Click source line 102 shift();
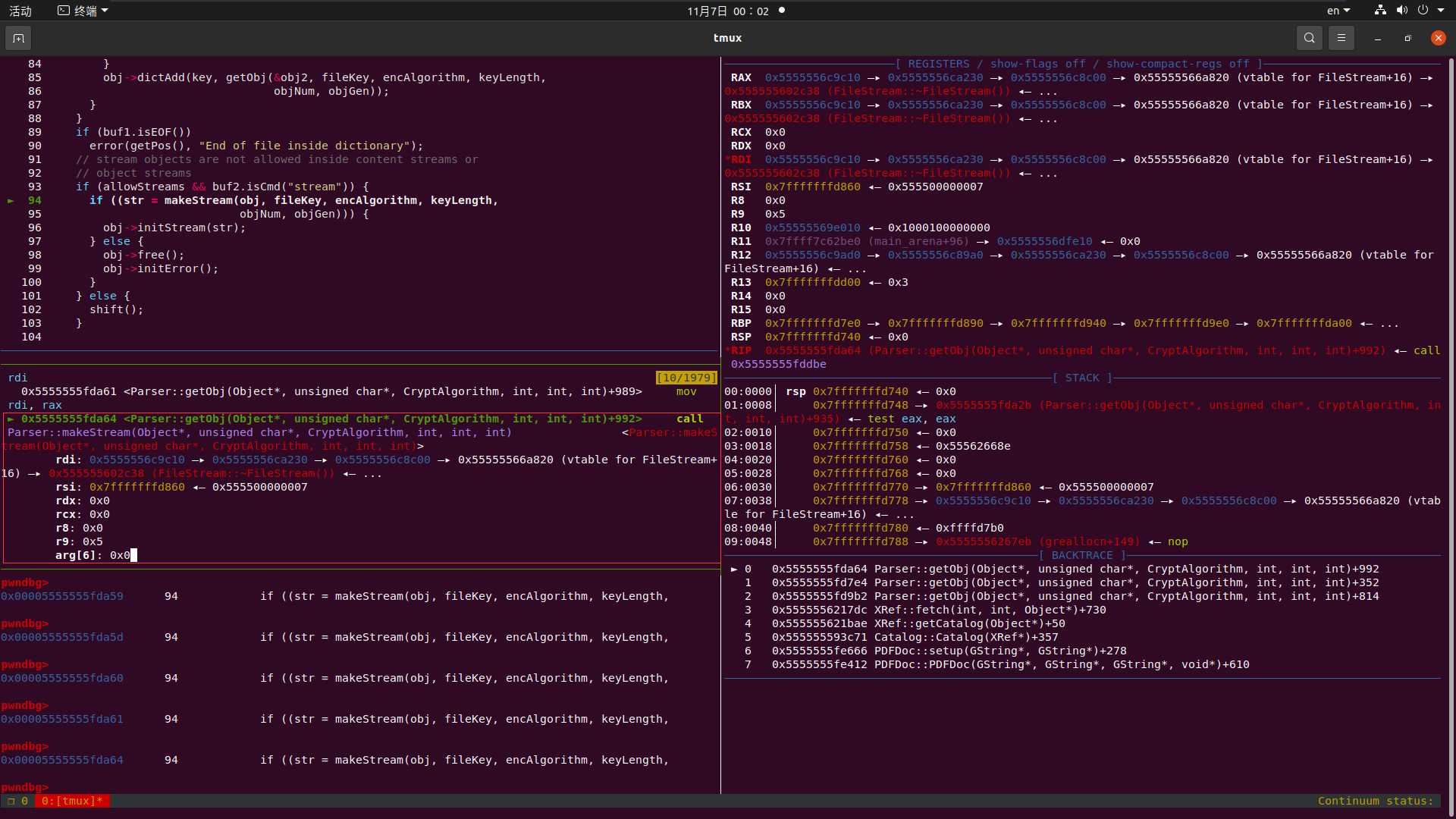 (116, 309)
